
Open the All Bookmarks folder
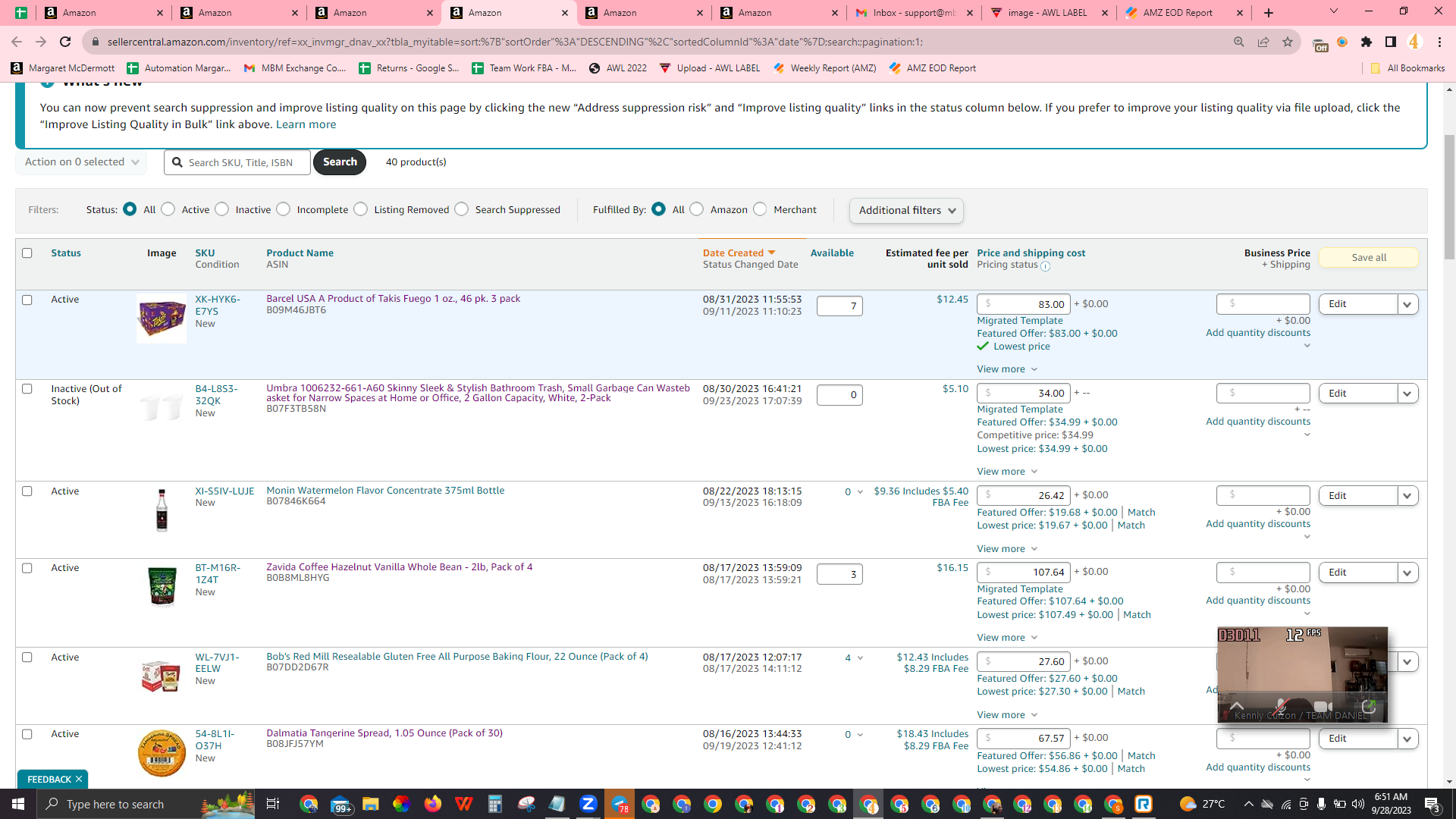pos(1408,68)
